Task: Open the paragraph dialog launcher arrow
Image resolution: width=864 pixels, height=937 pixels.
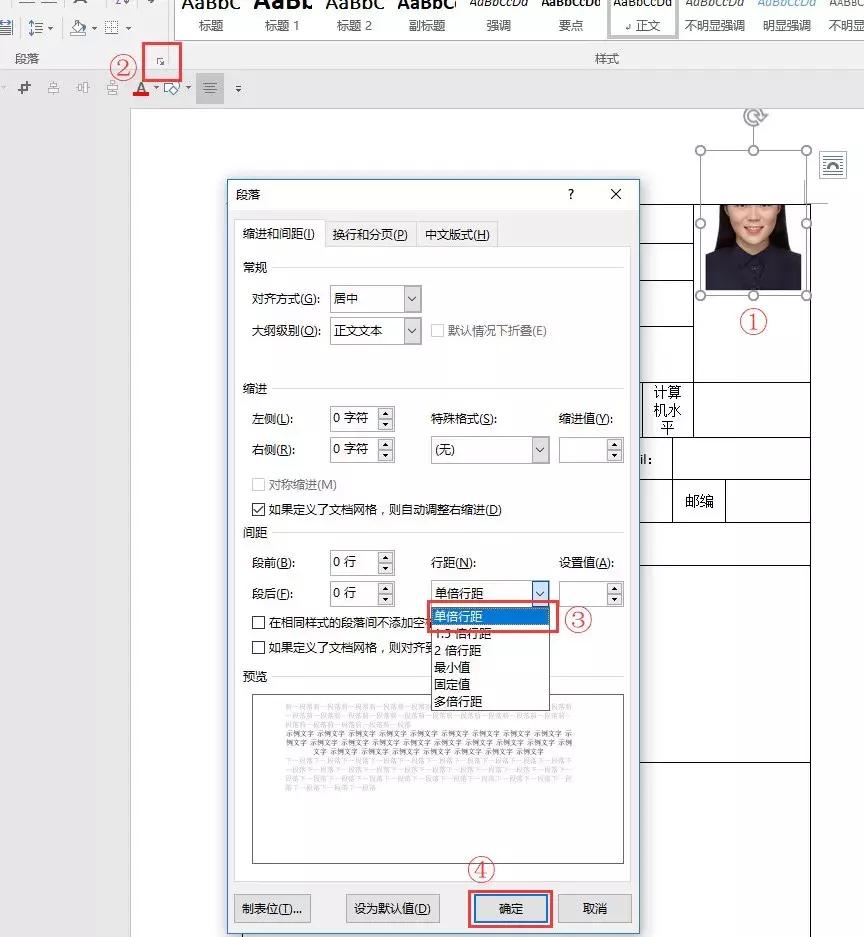Action: [161, 61]
